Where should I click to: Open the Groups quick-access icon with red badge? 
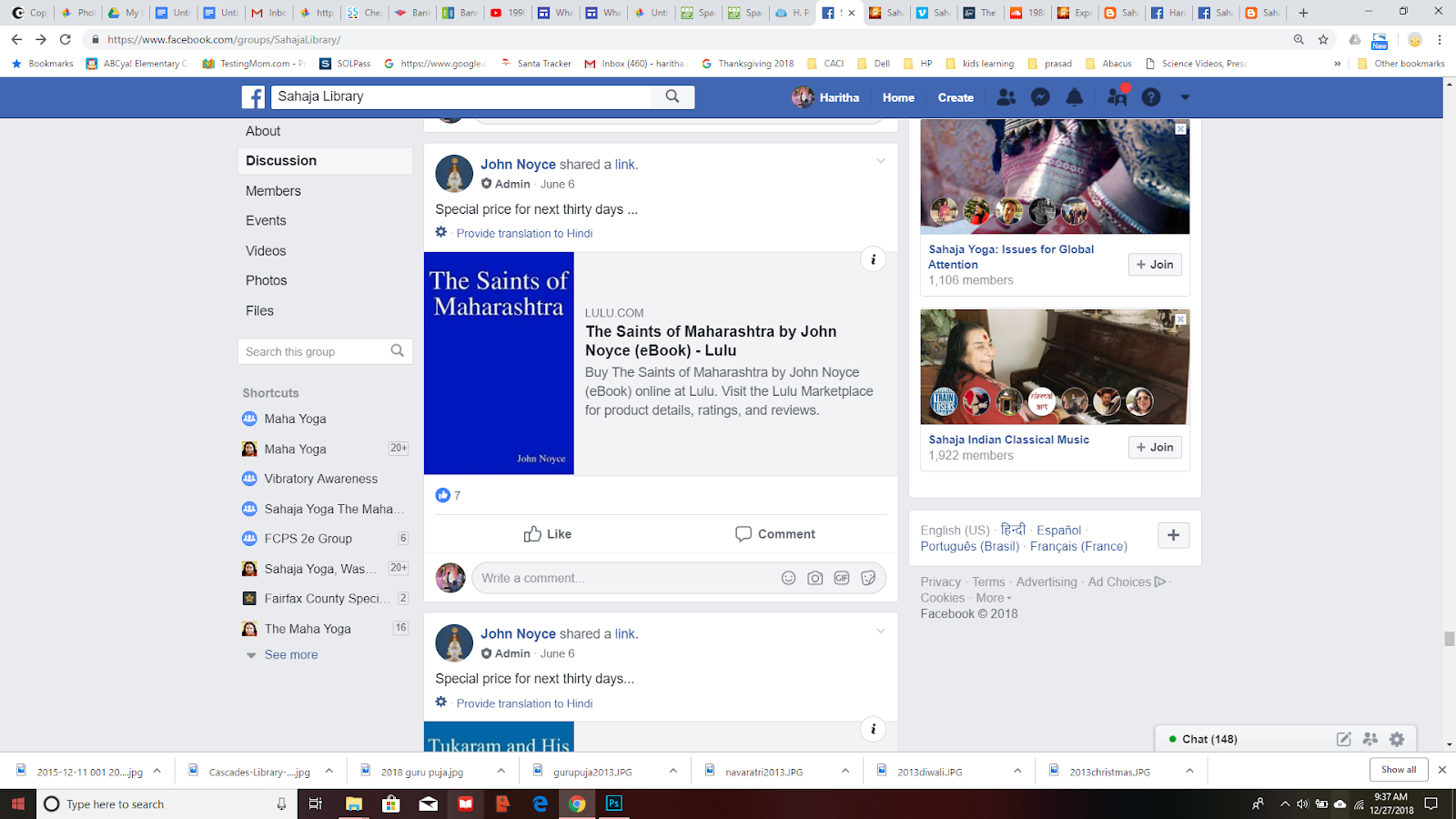[x=1117, y=96]
